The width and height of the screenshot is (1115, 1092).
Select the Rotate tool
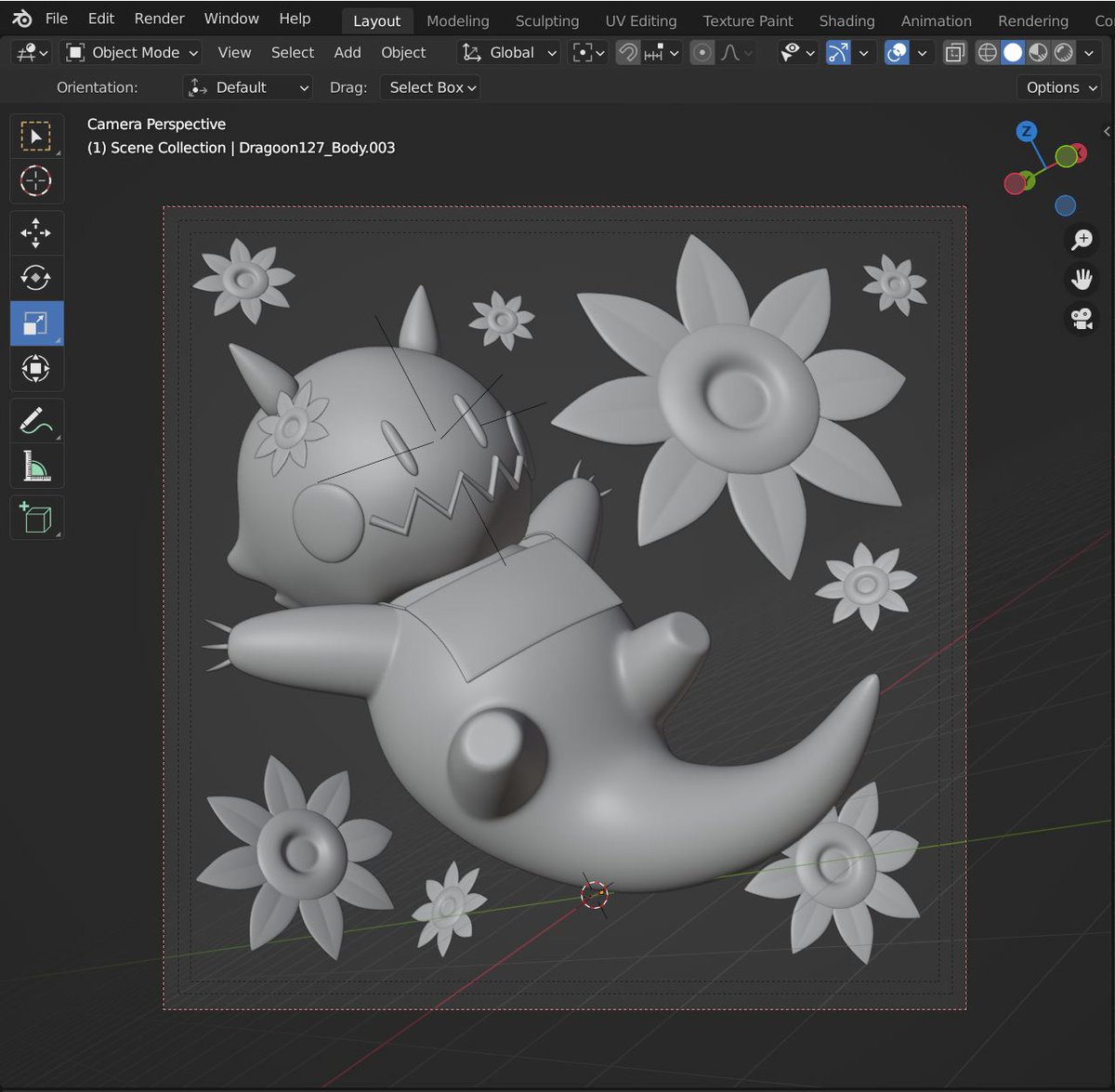pyautogui.click(x=36, y=278)
